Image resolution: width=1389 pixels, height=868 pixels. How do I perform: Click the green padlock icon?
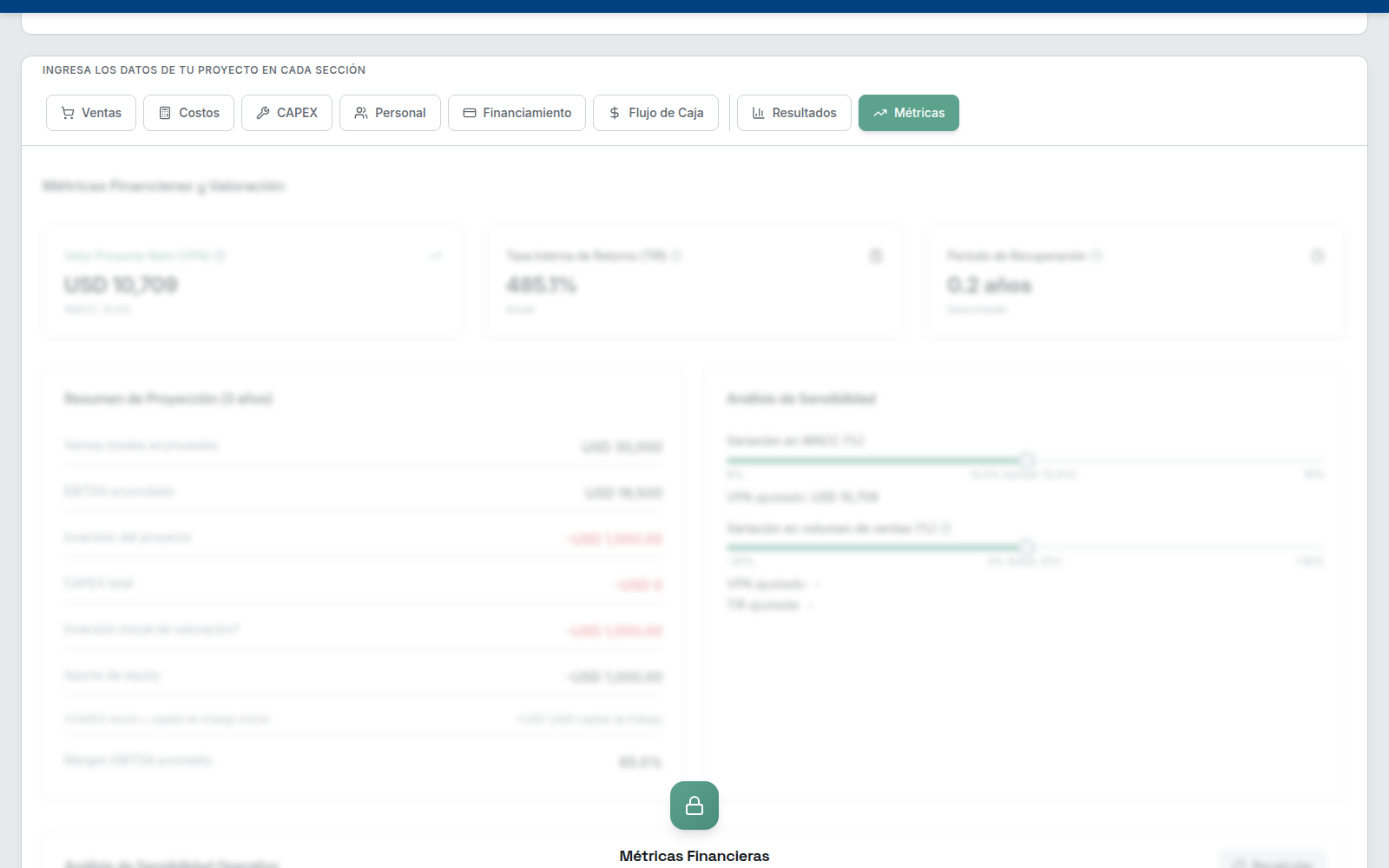tap(694, 806)
